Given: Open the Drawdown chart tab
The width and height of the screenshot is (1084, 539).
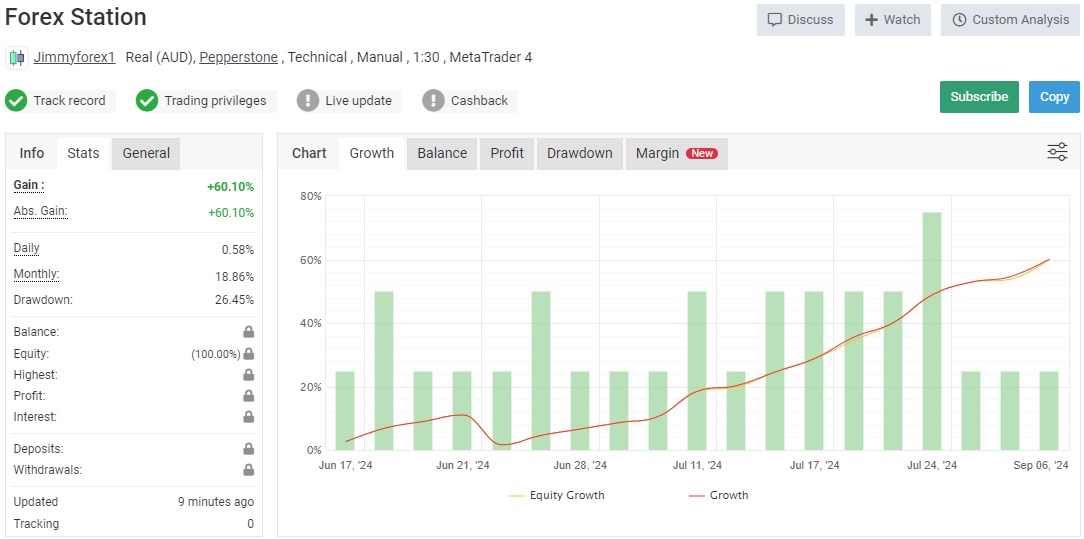Looking at the screenshot, I should pyautogui.click(x=580, y=153).
